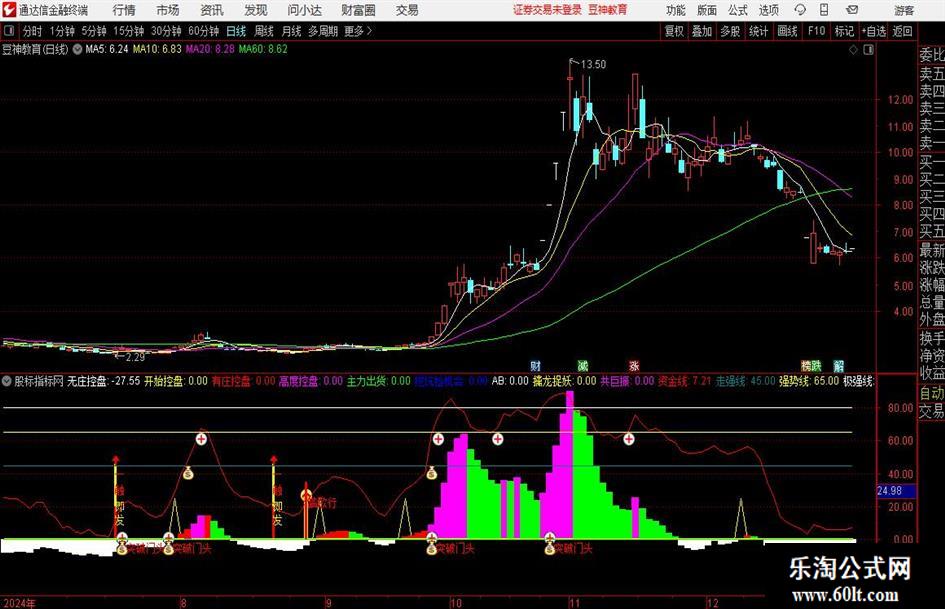
Task: Click the 强势线: 65.00 indicator label
Action: tap(809, 381)
